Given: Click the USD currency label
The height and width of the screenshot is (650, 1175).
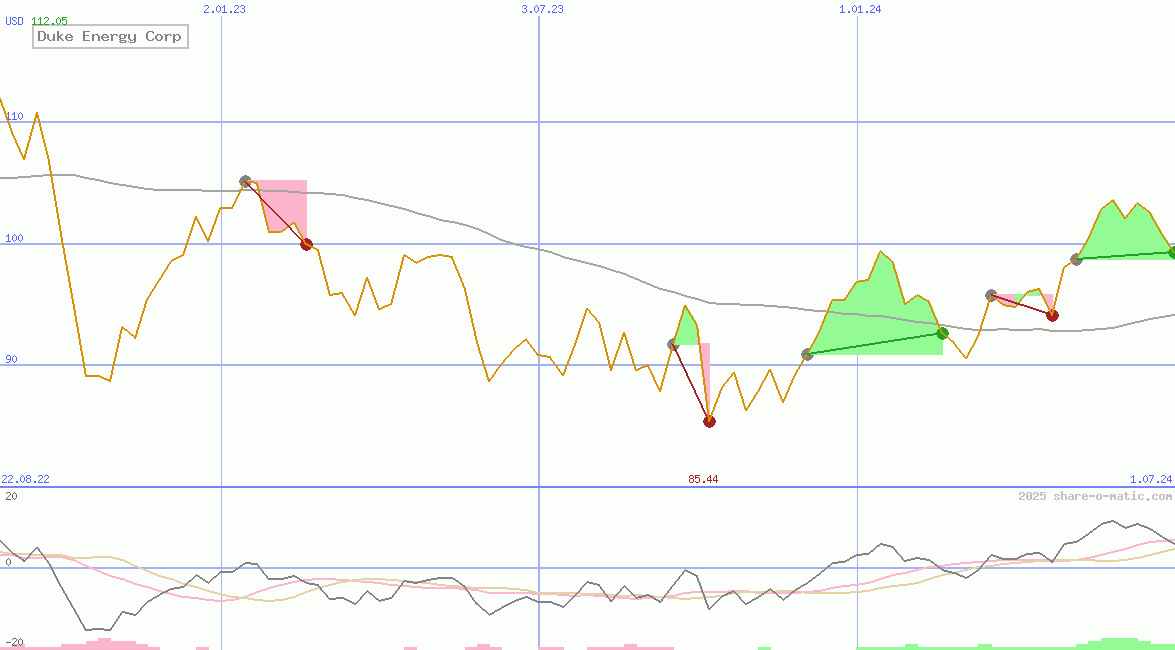Looking at the screenshot, I should coord(14,21).
